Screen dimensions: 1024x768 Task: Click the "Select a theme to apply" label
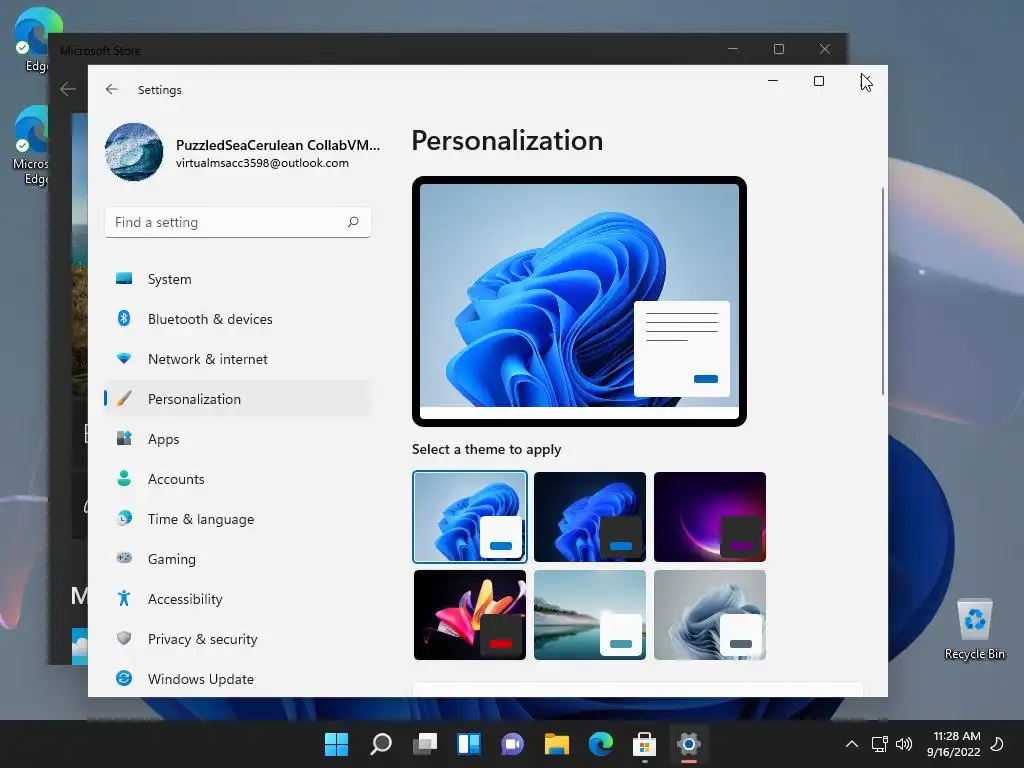[x=487, y=449]
